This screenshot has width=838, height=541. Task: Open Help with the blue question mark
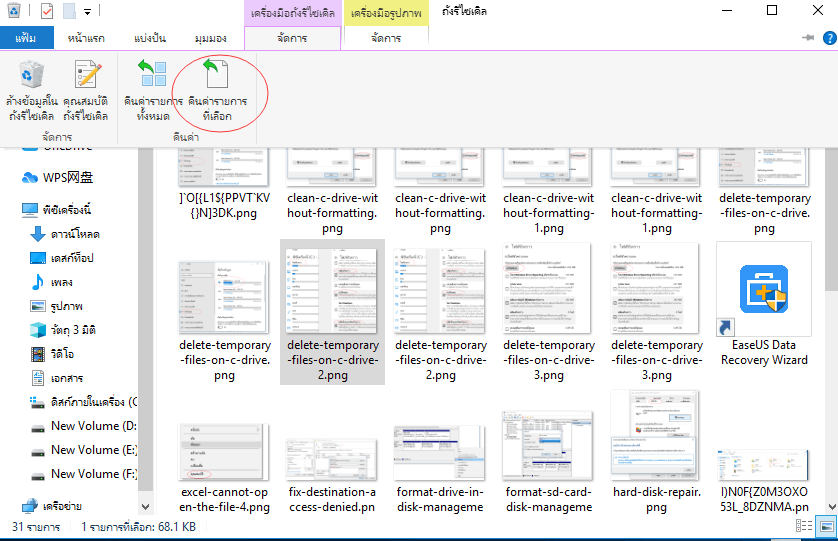tap(829, 38)
